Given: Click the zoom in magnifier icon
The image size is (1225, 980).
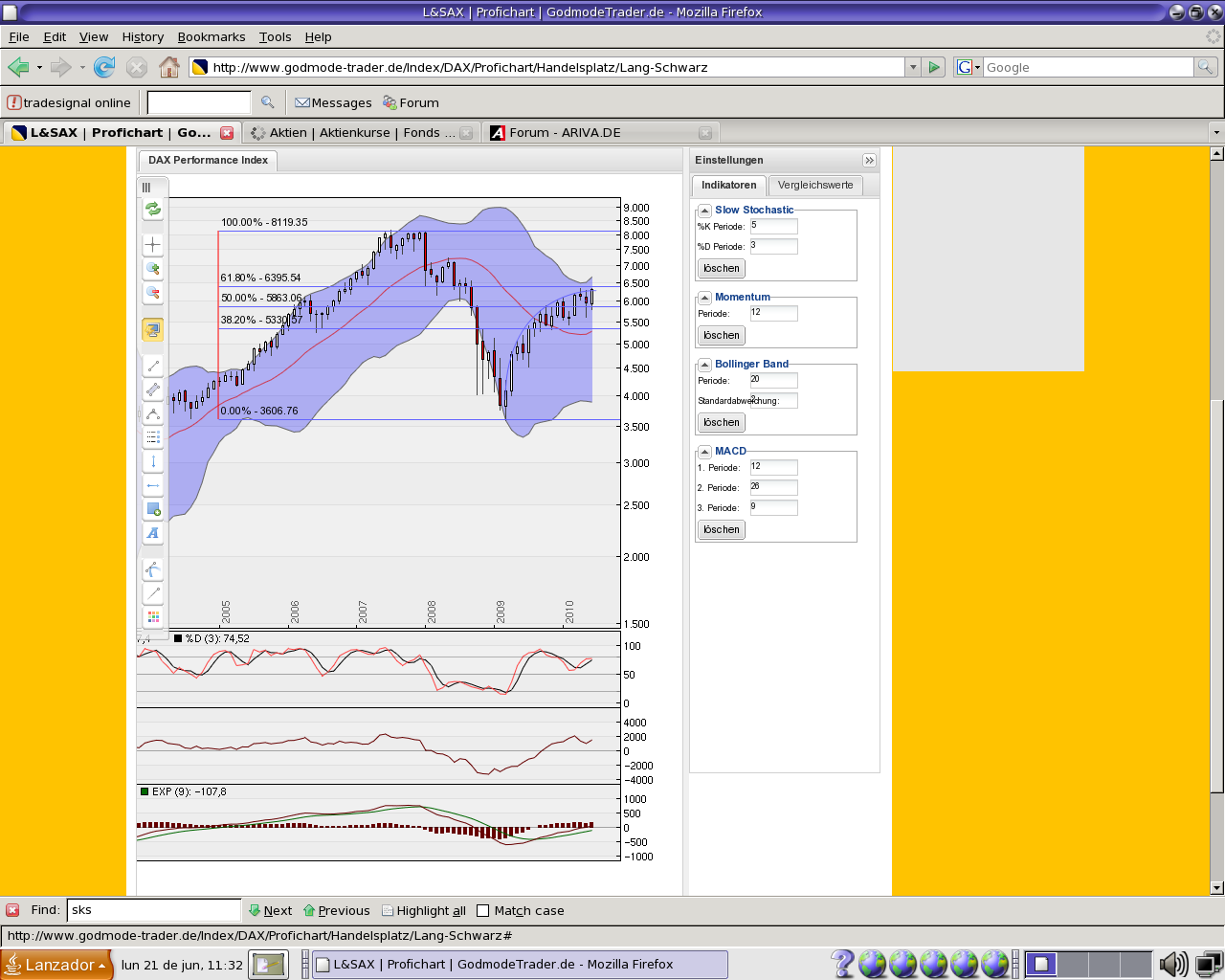Looking at the screenshot, I should 152,269.
